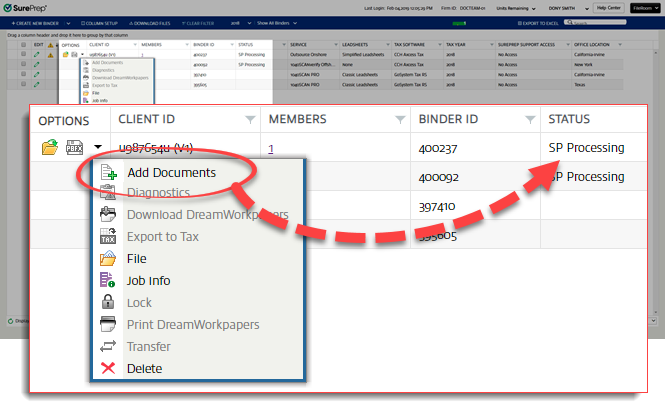
Task: Click the yellow folder File icon in menu
Action: point(108,259)
